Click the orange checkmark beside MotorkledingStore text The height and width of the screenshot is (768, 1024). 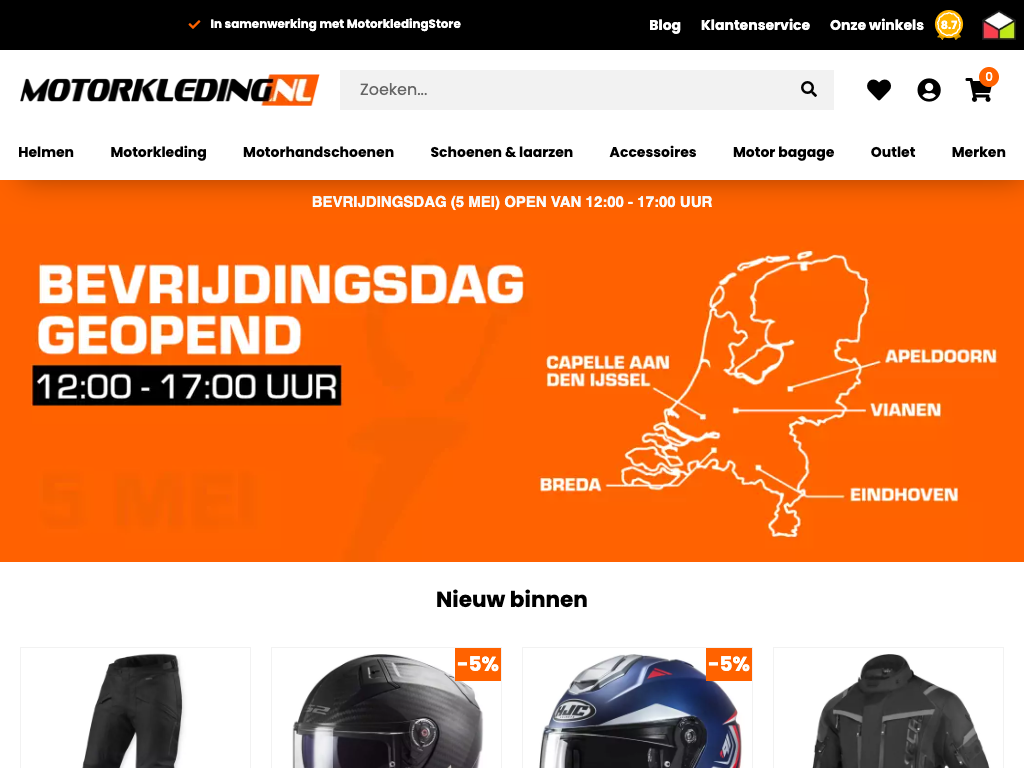click(x=194, y=24)
